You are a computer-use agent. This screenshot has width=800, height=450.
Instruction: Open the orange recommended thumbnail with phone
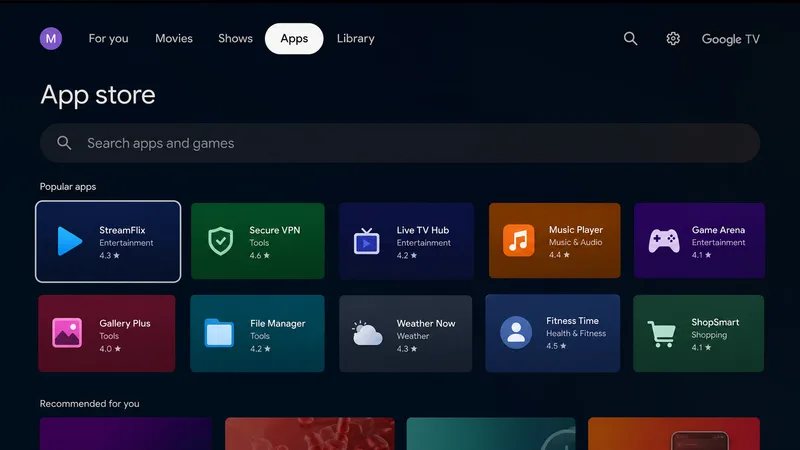click(x=674, y=434)
